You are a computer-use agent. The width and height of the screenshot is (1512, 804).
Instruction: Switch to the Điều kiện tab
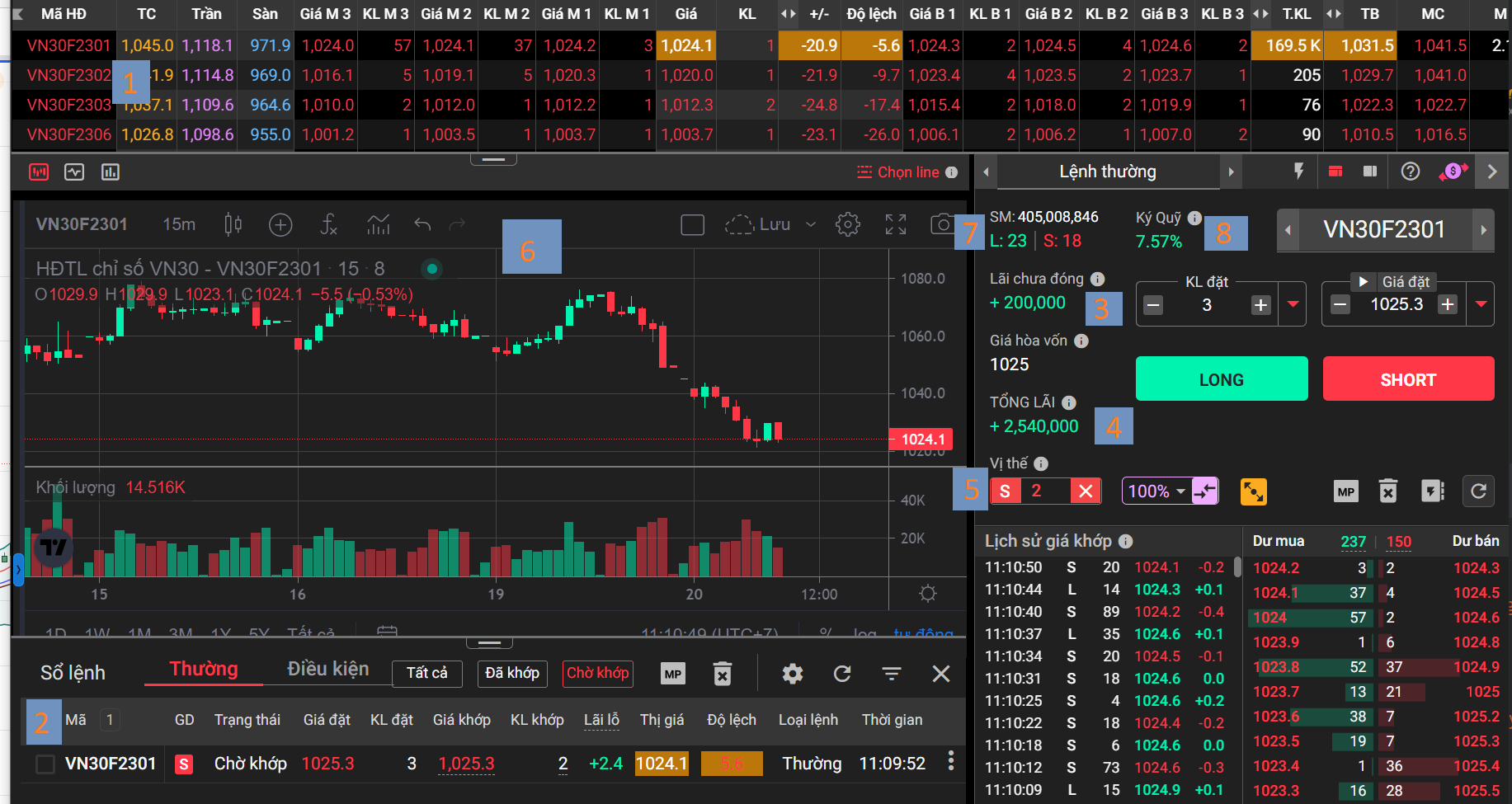click(327, 669)
